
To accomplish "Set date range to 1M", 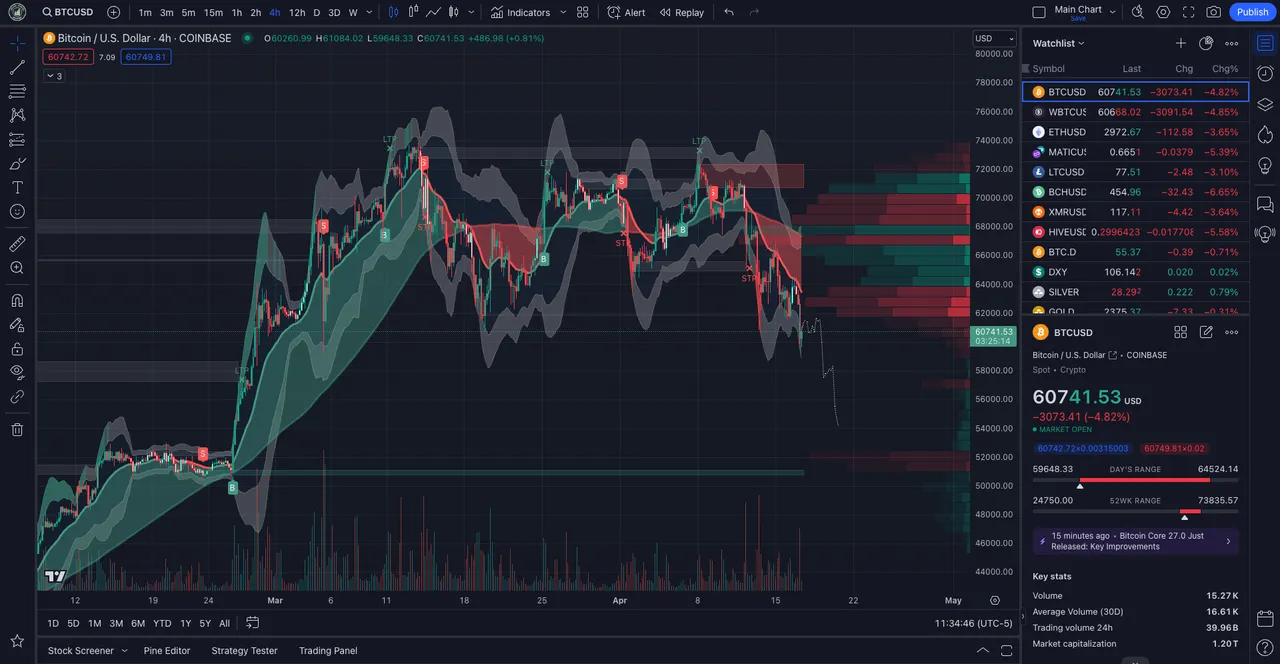I will tap(94, 623).
